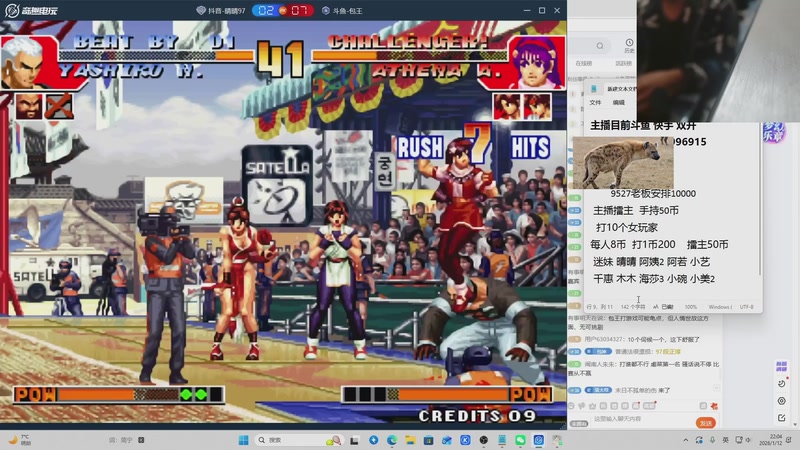Switch to the 活跃榜 tab

point(623,63)
